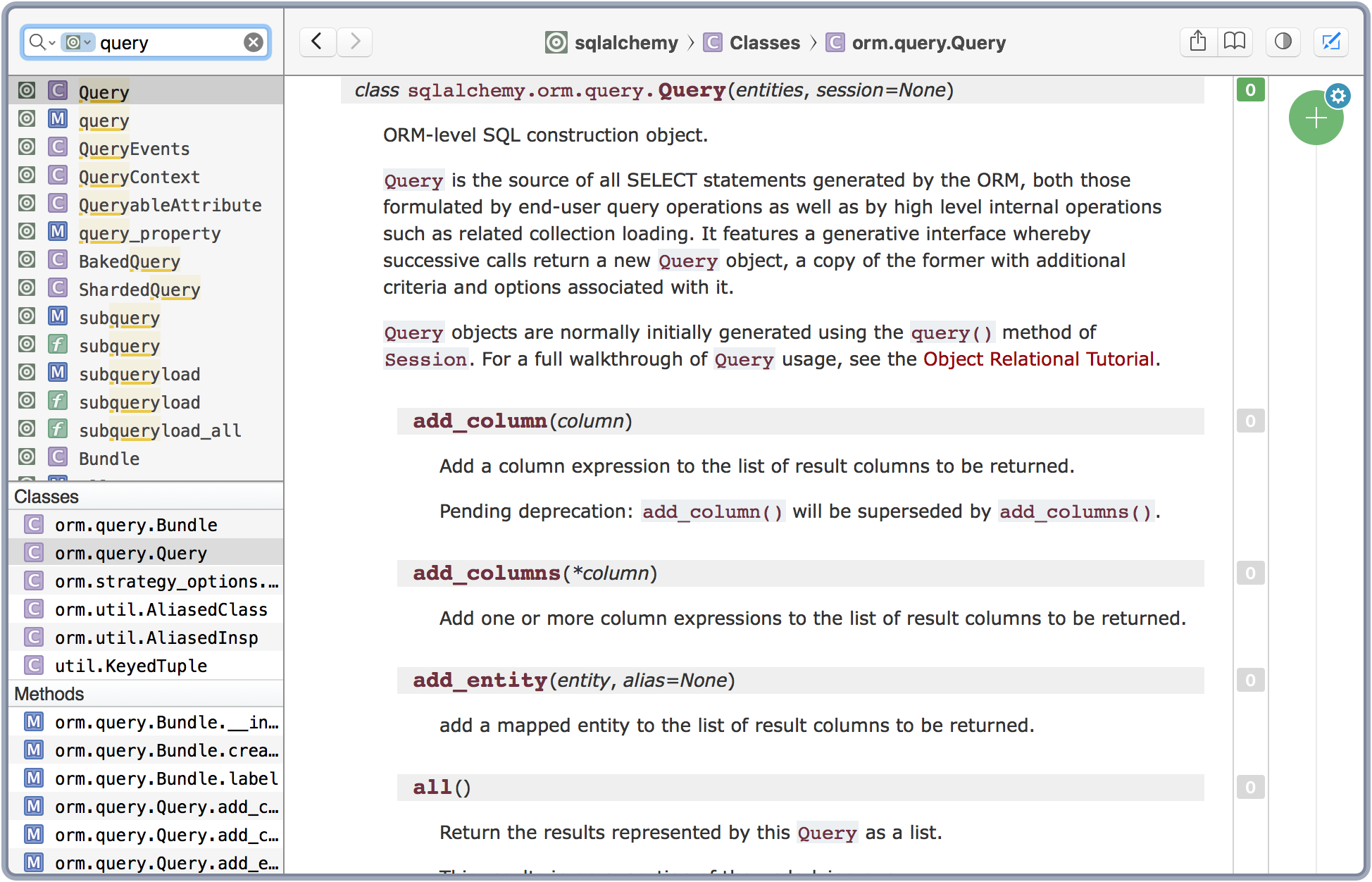Toggle the dark mode half-circle icon
The image size is (1372, 882).
point(1283,42)
